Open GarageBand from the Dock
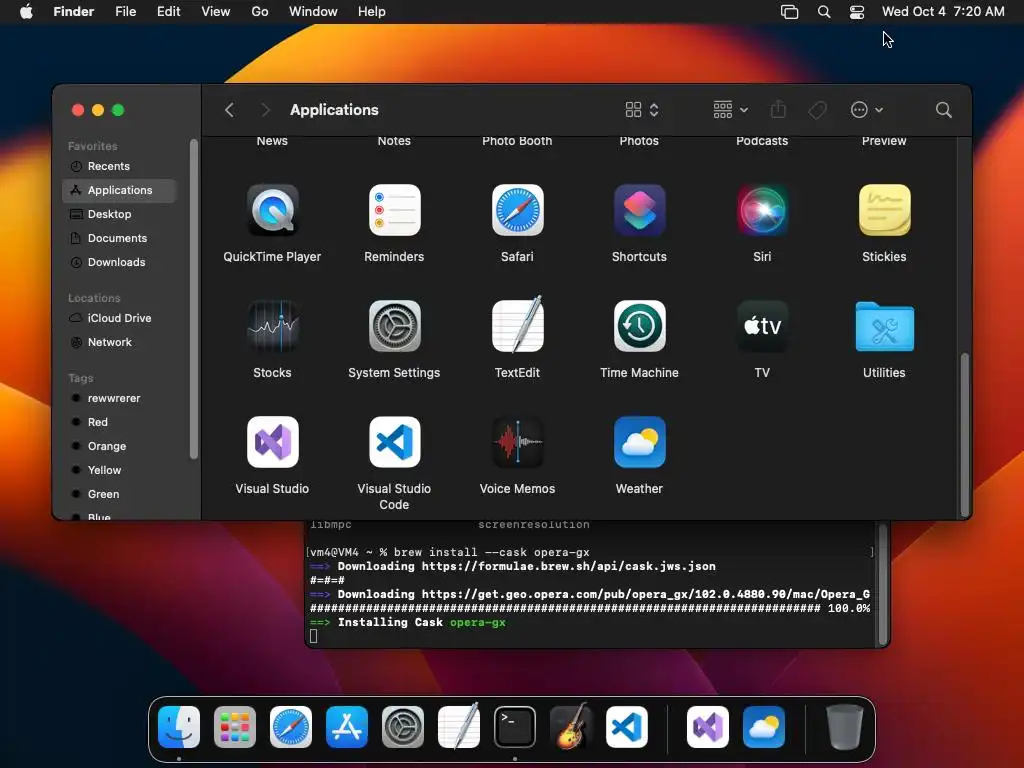The image size is (1024, 768). point(571,726)
